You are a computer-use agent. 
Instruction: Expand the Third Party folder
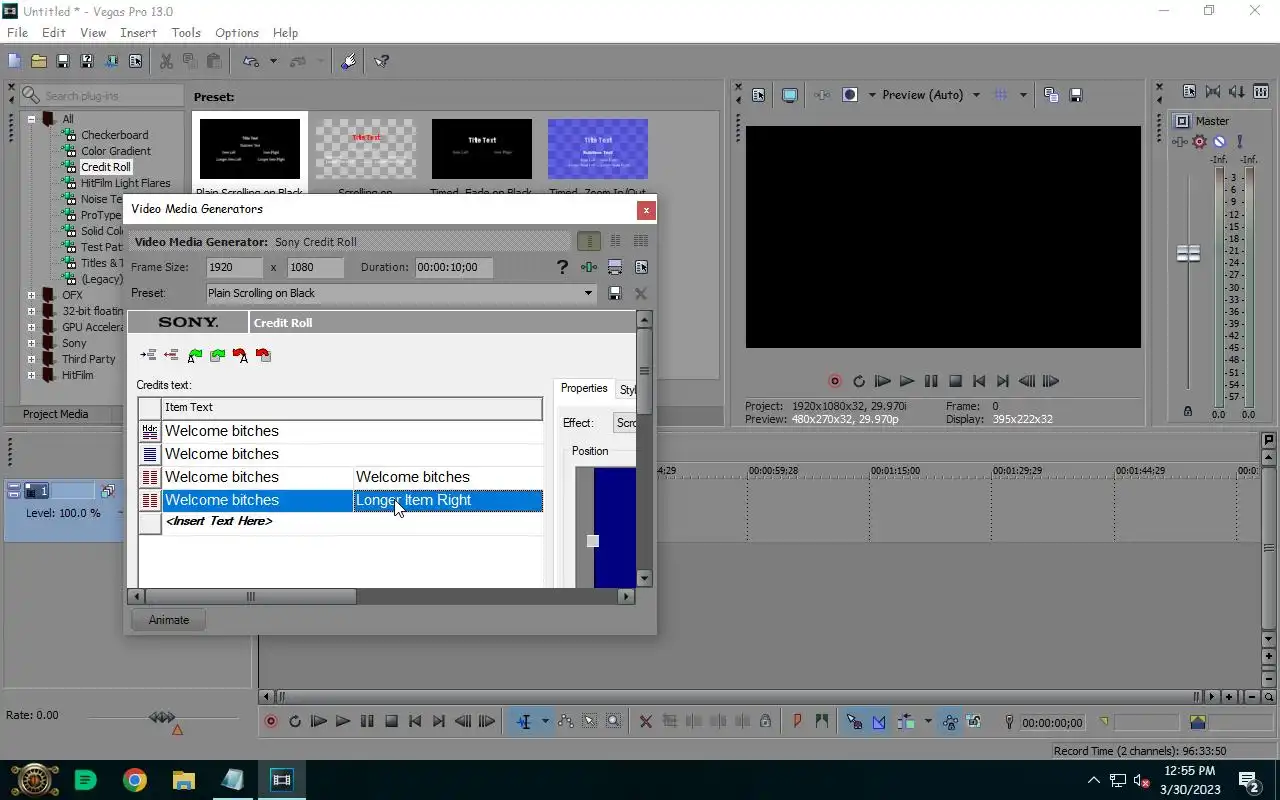(x=32, y=359)
